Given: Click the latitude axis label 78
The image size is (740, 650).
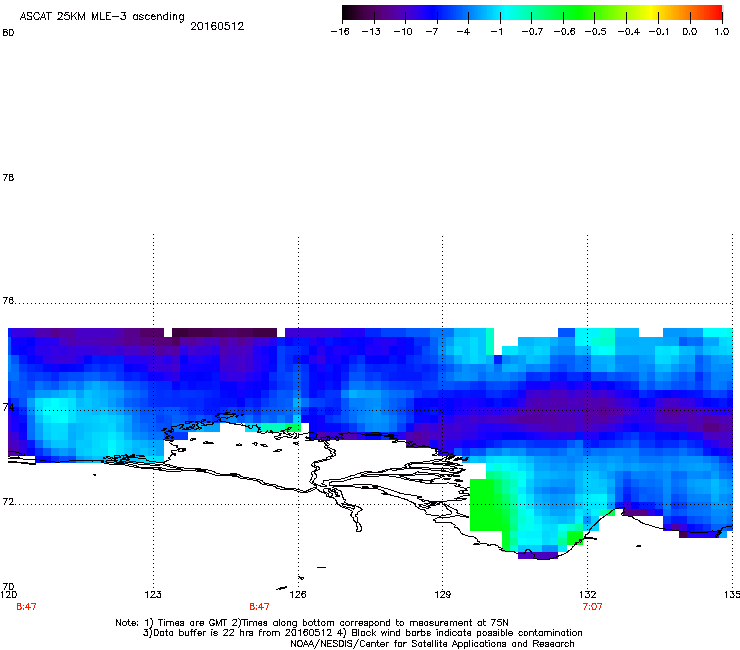Looking at the screenshot, I should point(8,177).
